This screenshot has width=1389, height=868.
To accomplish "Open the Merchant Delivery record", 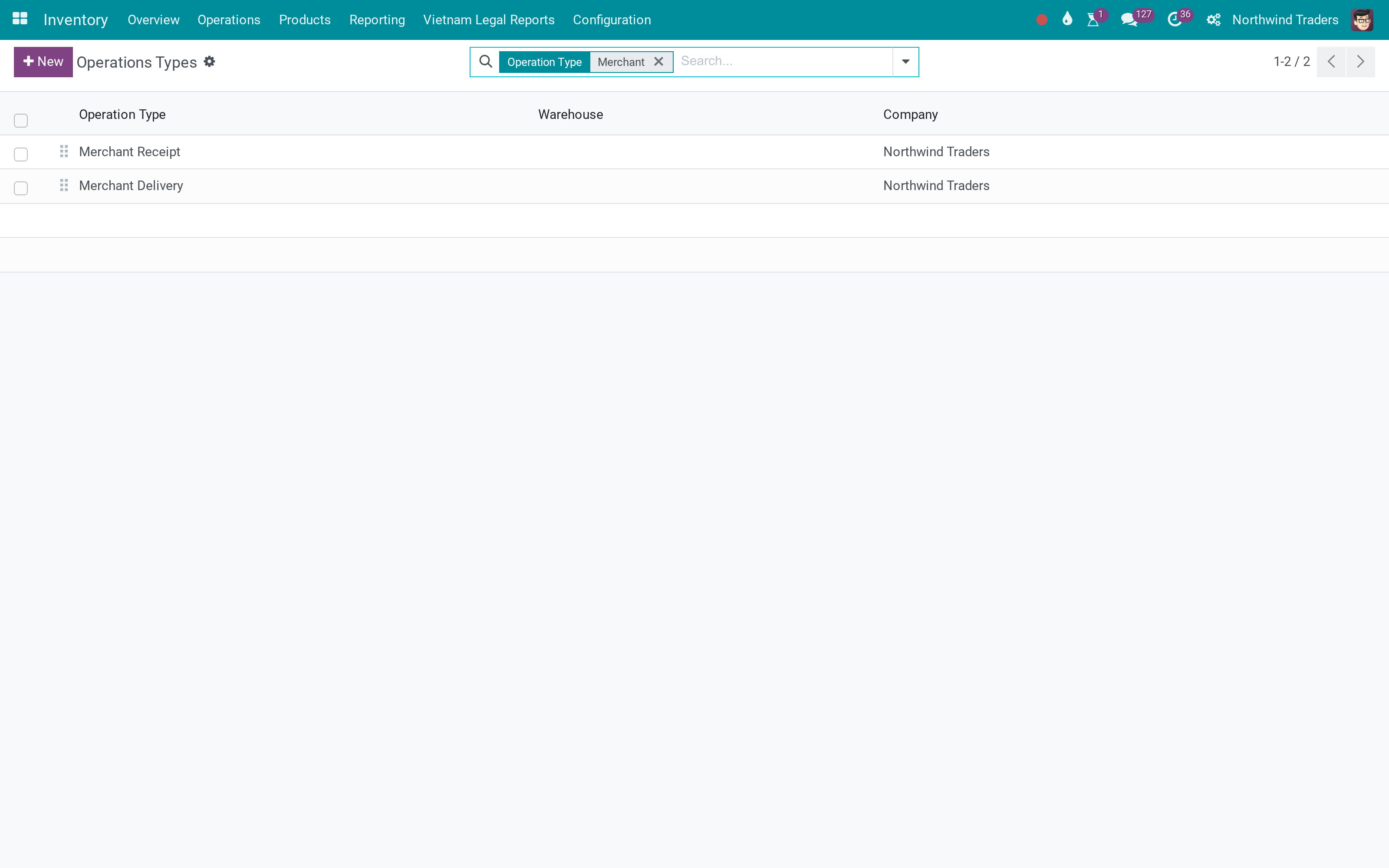I will [x=131, y=185].
